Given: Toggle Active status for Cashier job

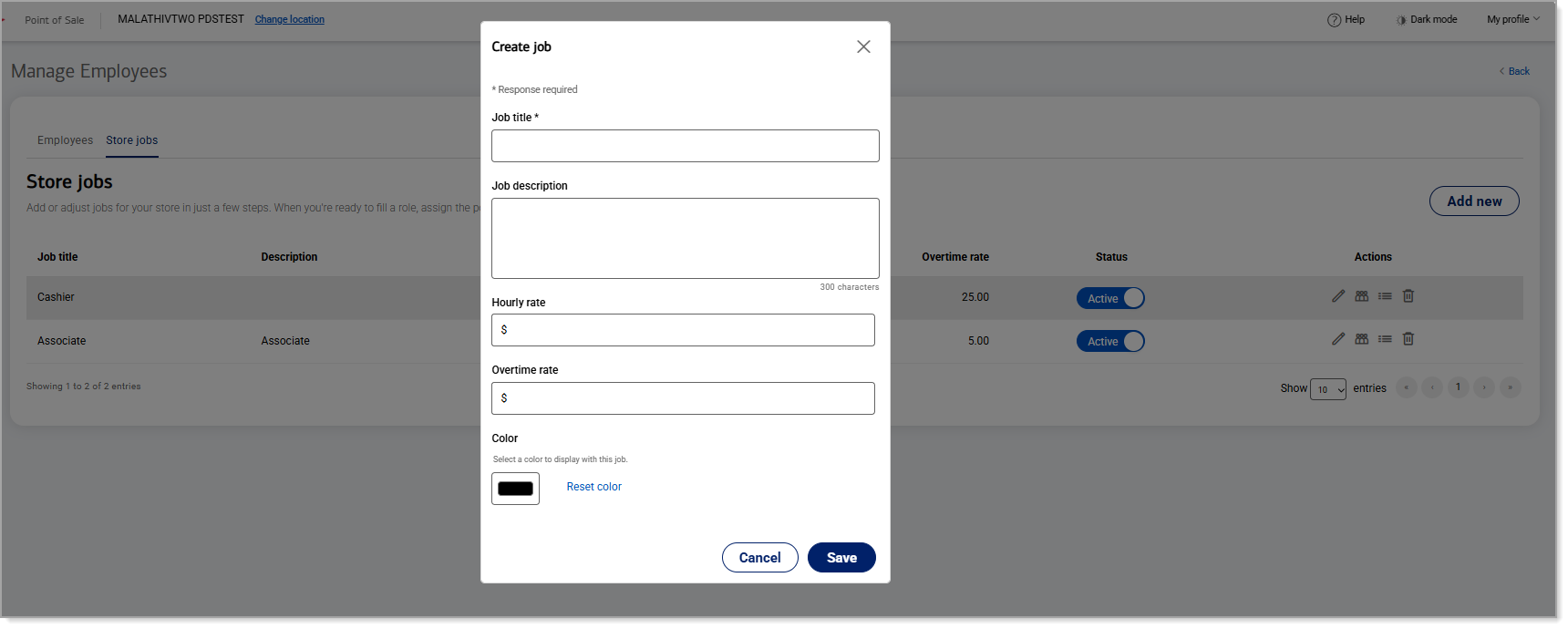Looking at the screenshot, I should pos(1110,298).
